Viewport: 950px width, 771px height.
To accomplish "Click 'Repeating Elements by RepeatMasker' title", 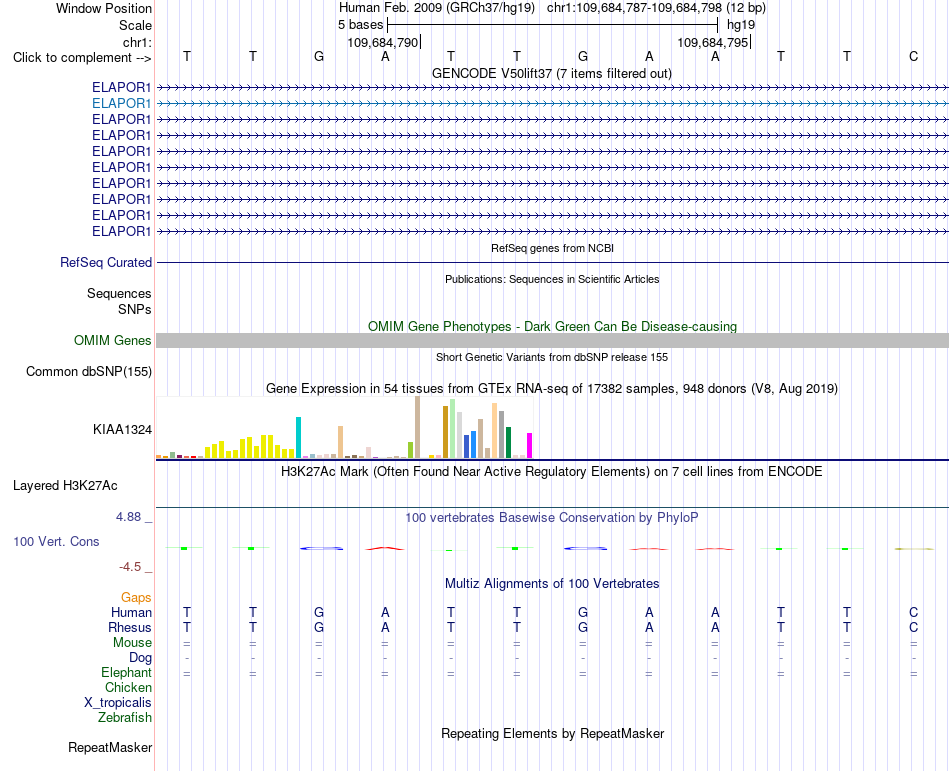I will click(552, 733).
